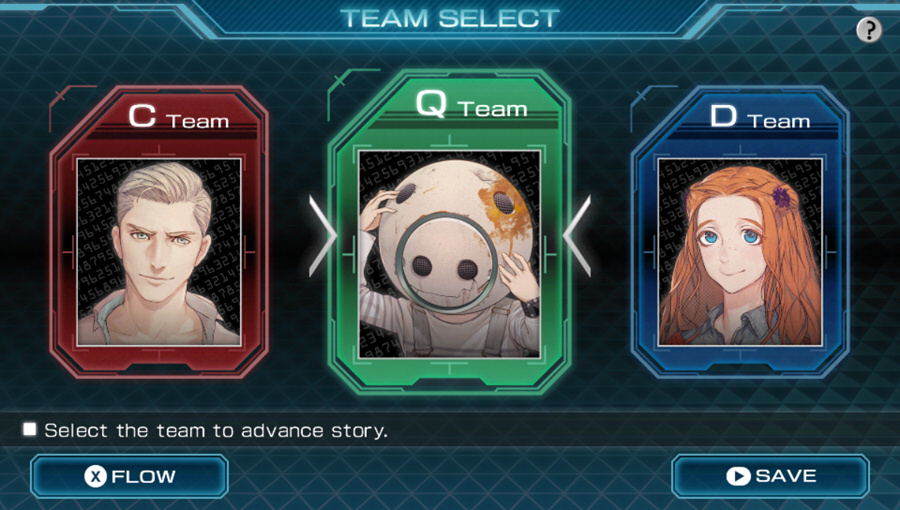Choose the green Q Team card
This screenshot has width=900, height=510.
click(449, 232)
